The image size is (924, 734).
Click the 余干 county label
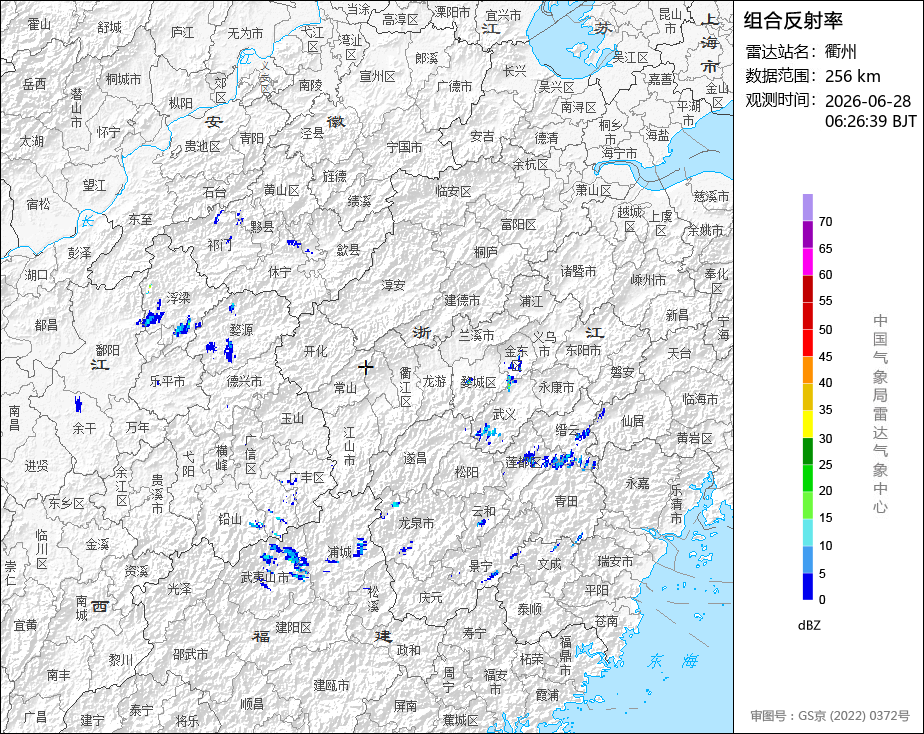pyautogui.click(x=84, y=428)
